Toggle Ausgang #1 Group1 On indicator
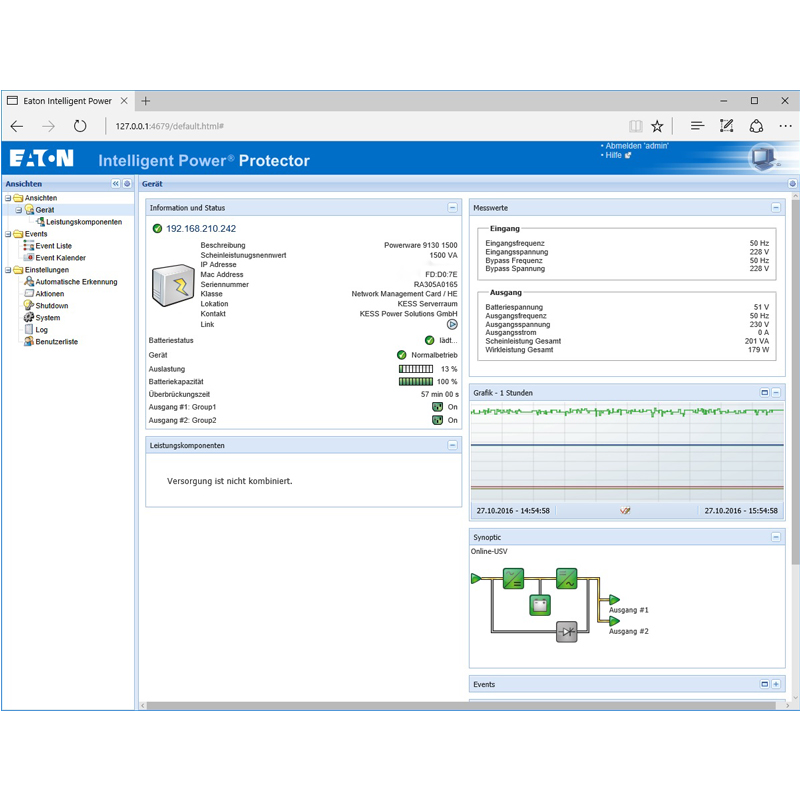The height and width of the screenshot is (800, 800). coord(437,406)
